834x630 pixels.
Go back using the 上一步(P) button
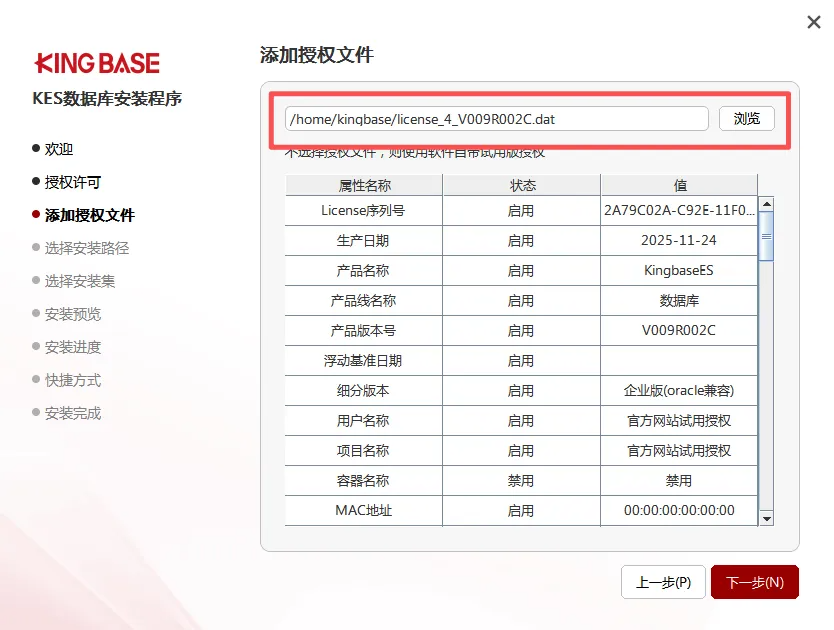(663, 582)
